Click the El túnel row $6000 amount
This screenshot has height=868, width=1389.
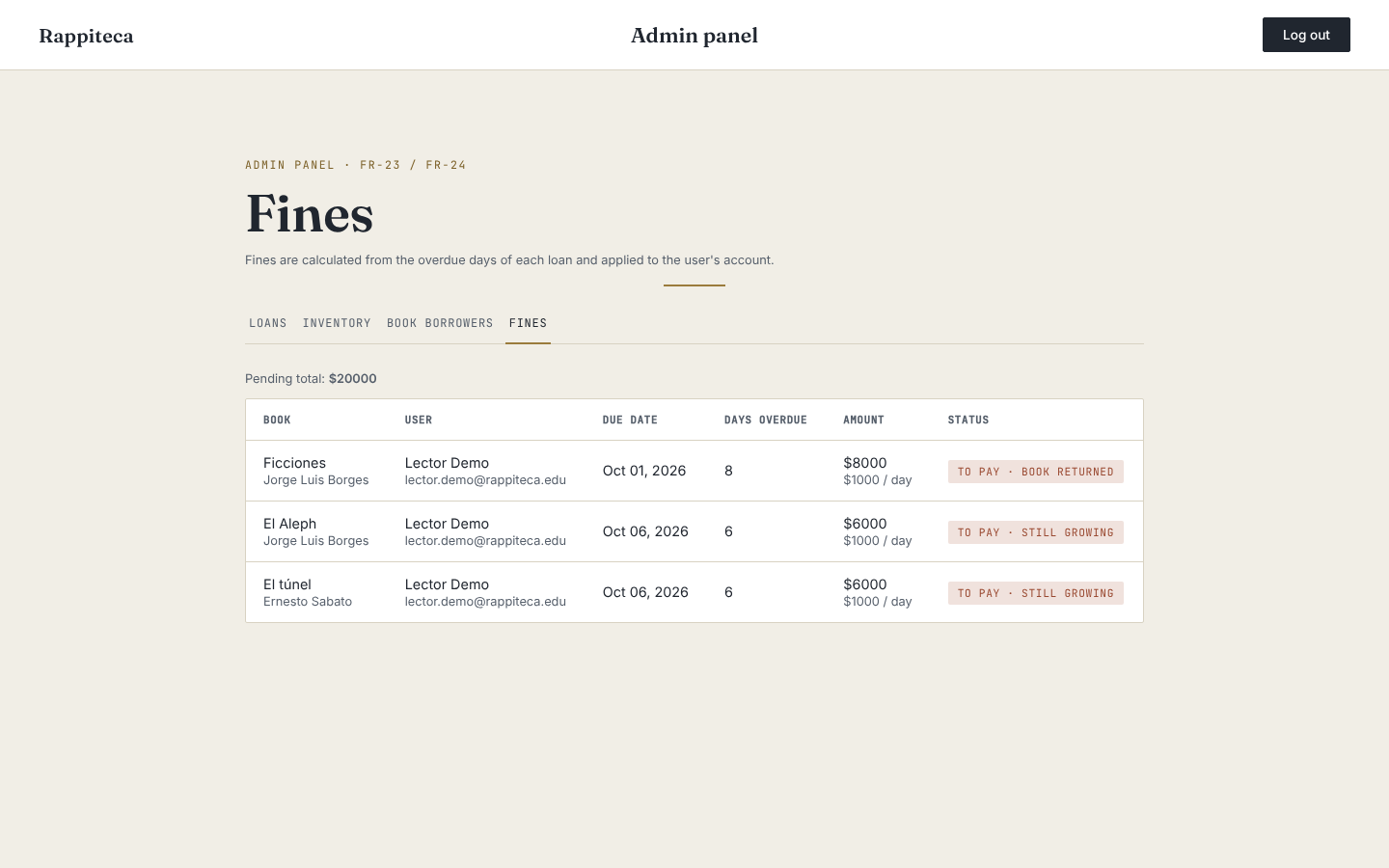coord(865,584)
